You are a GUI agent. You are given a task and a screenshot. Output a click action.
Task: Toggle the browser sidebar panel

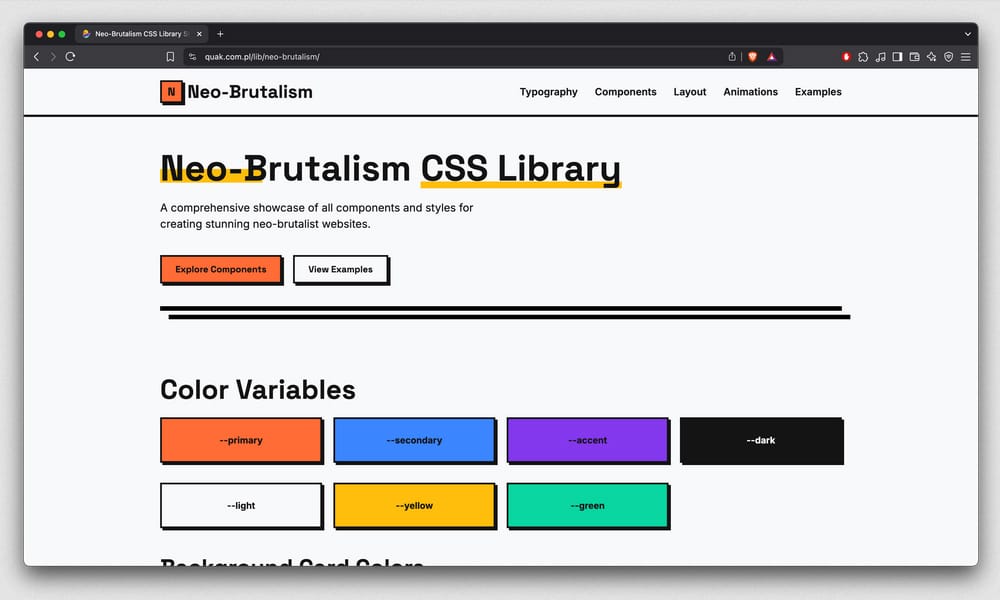point(897,57)
